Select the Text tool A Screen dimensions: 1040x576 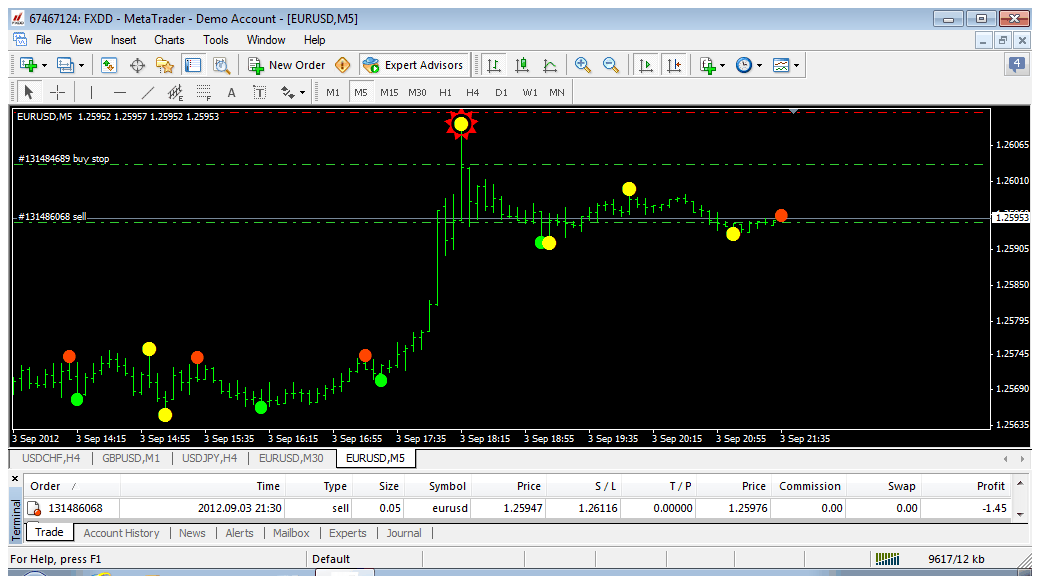pos(231,92)
